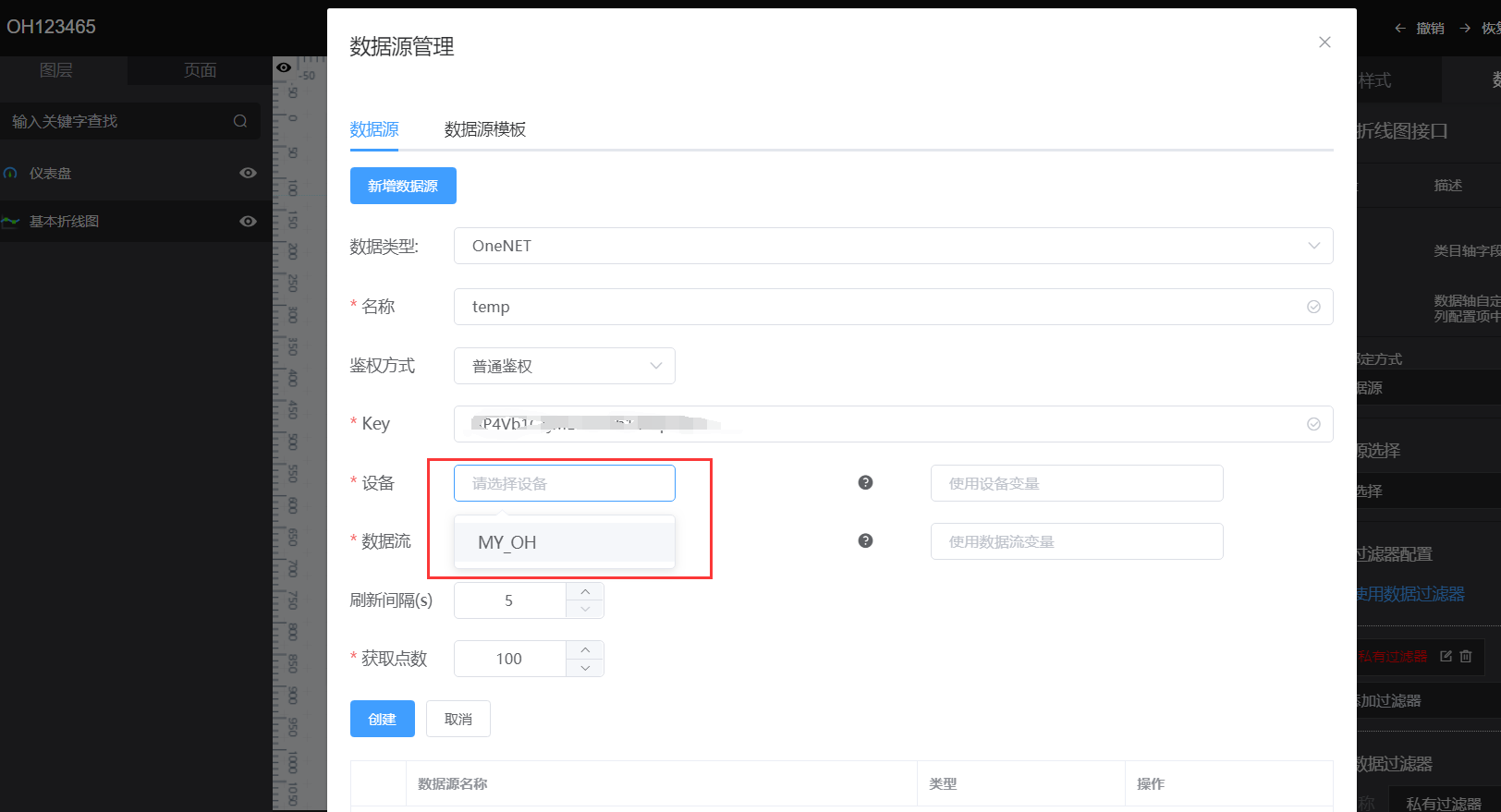This screenshot has width=1501, height=812.
Task: Click help icon beside 使用数据流变量
Action: point(865,540)
